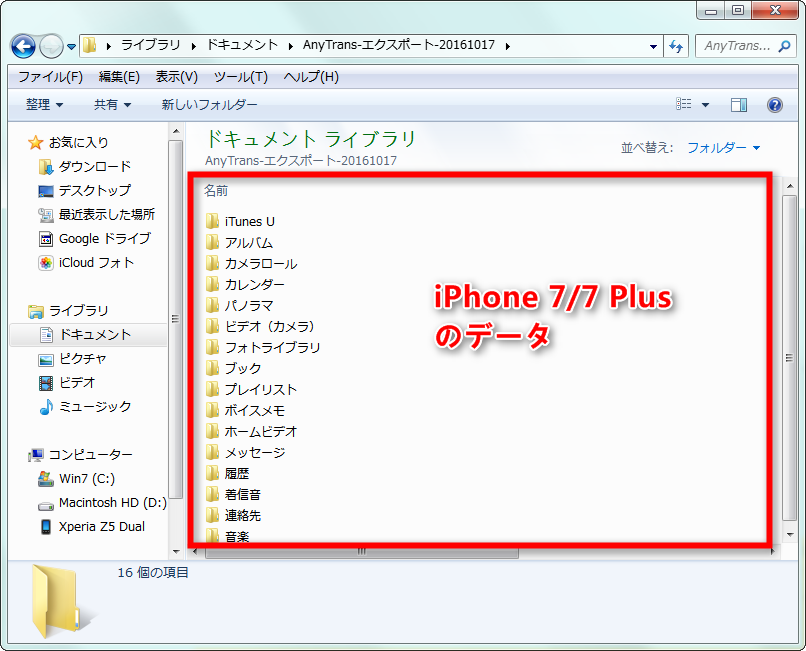806x651 pixels.
Task: Select the 履歴 folder icon
Action: pos(212,474)
